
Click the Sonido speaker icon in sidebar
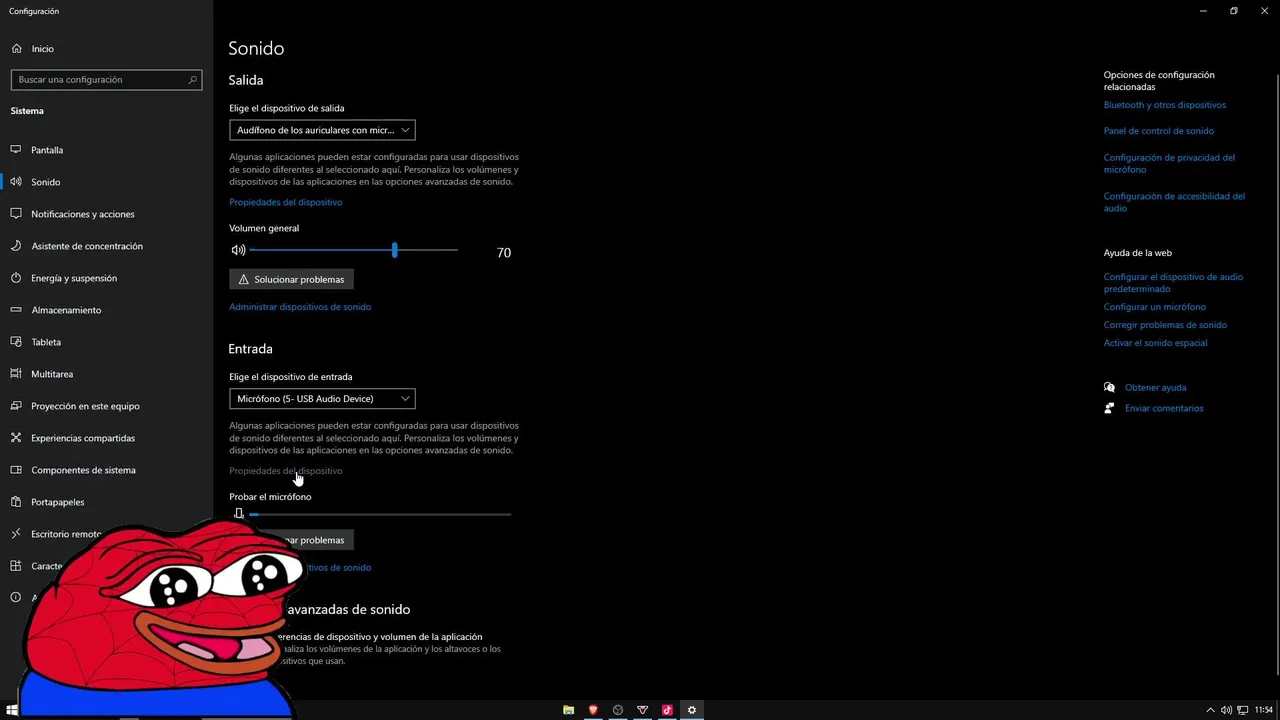pos(16,182)
